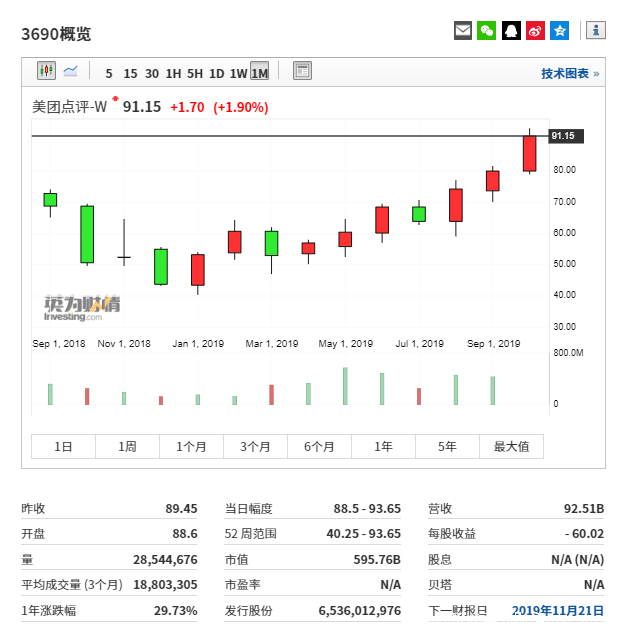The image size is (624, 642).
Task: Click the 每股收益 value - 60.02
Action: [x=584, y=534]
